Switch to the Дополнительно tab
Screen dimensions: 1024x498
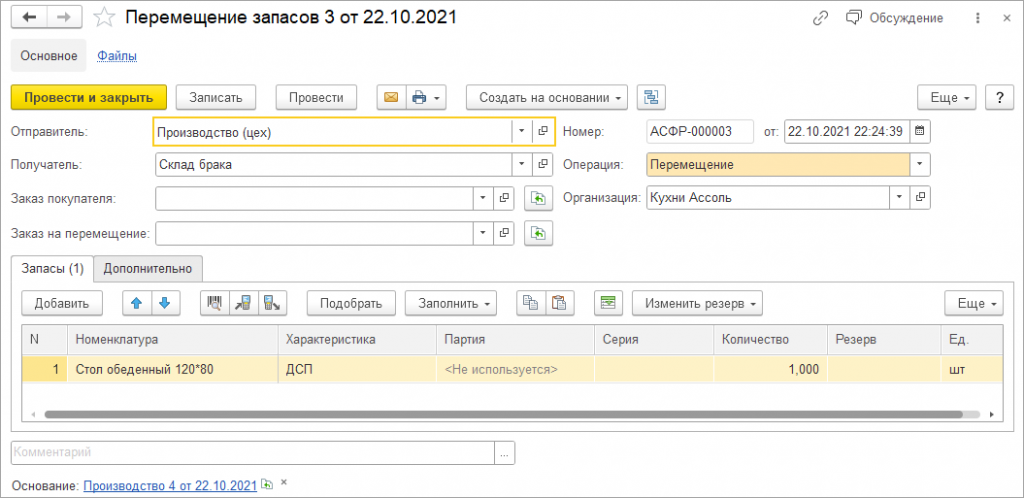148,269
